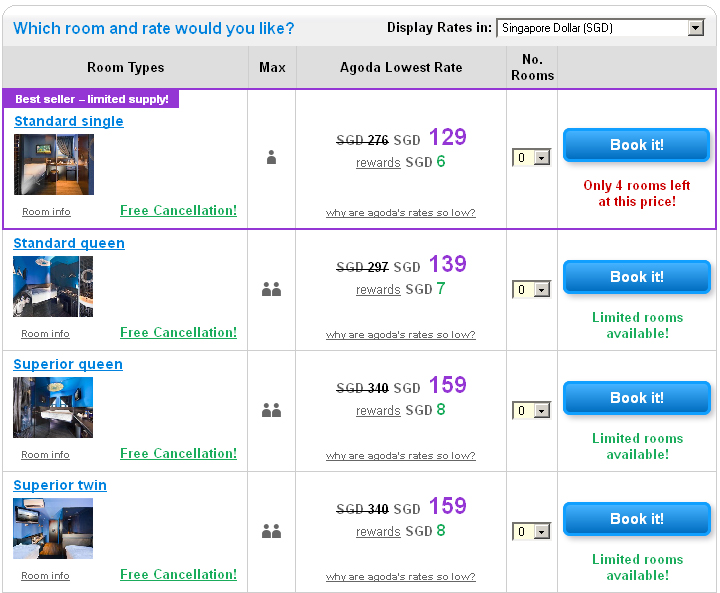View the Superior twin room photo
Viewport: 720px width, 593px height.
click(53, 528)
